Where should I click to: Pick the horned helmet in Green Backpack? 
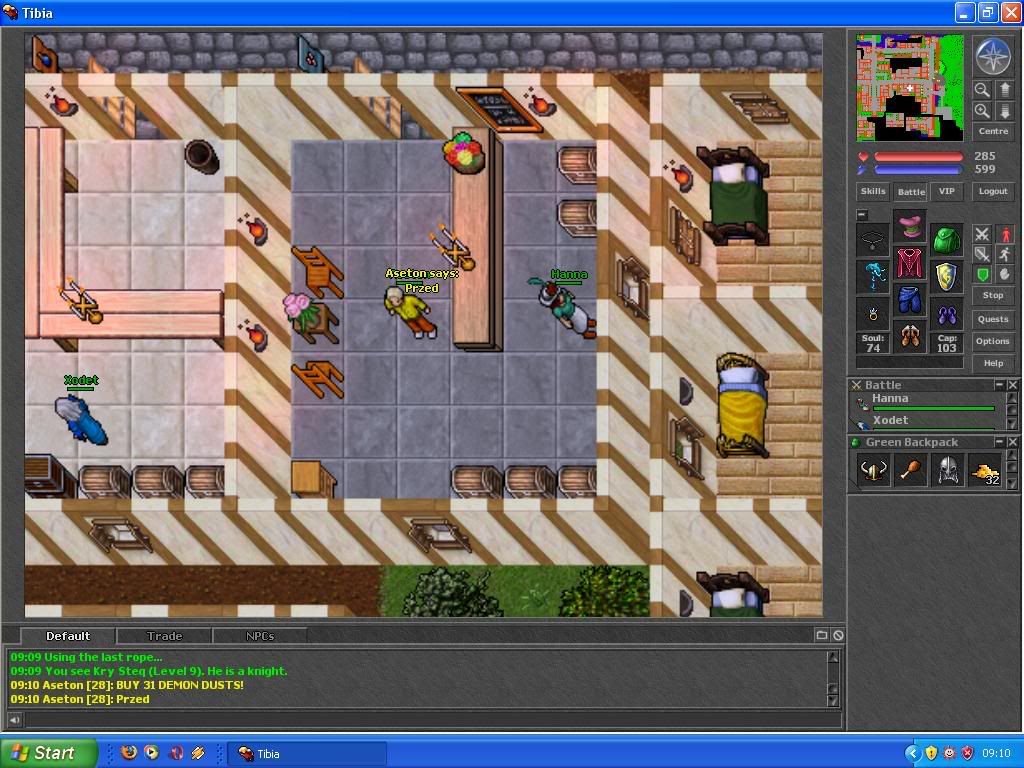[873, 470]
